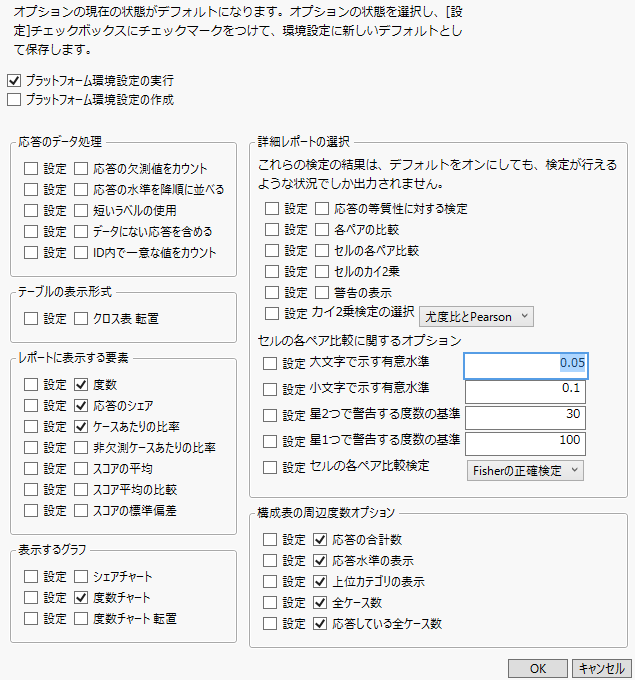The width and height of the screenshot is (635, 680).
Task: Open 尤度比とPearson dropdown
Action: [x=476, y=317]
